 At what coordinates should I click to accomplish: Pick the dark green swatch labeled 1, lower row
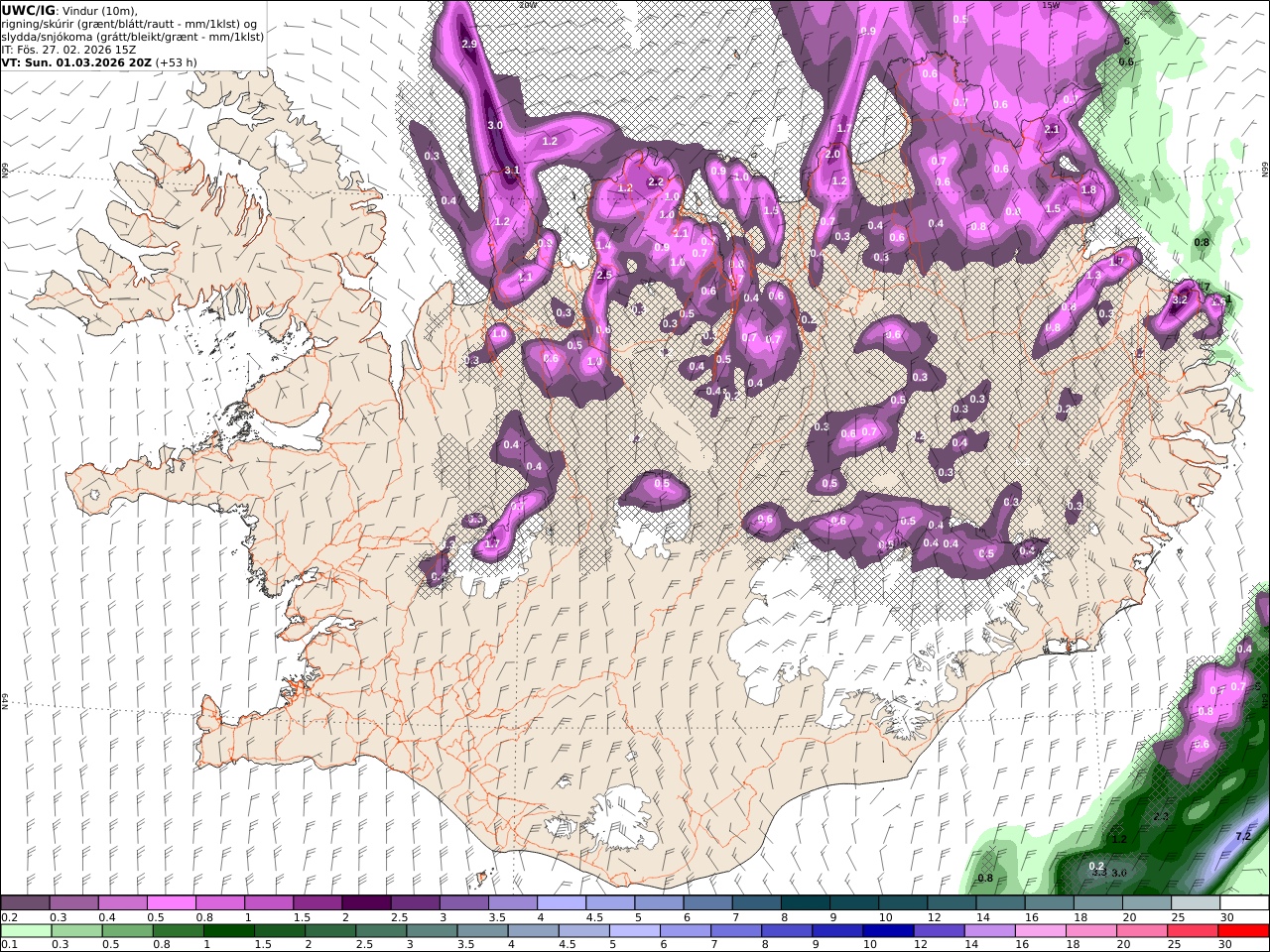pyautogui.click(x=228, y=931)
